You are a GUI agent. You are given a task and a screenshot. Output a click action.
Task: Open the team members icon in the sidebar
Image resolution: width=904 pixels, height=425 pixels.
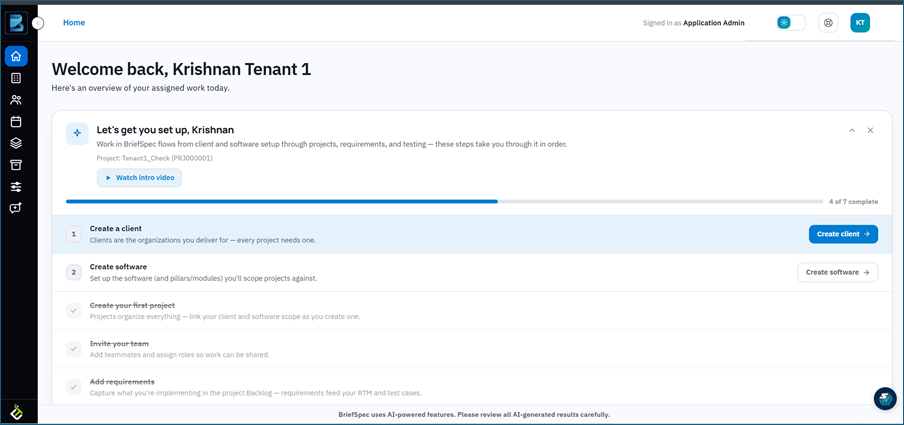coord(16,100)
